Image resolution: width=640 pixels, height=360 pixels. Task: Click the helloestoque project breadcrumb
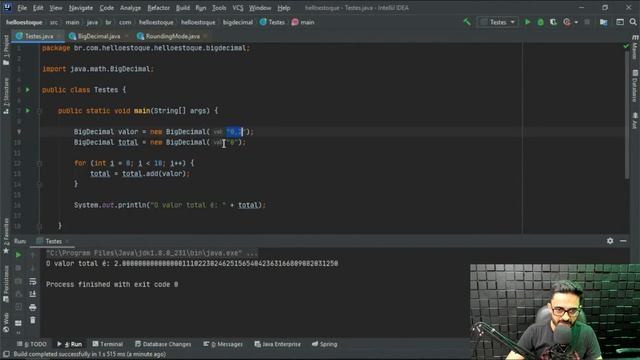click(24, 22)
